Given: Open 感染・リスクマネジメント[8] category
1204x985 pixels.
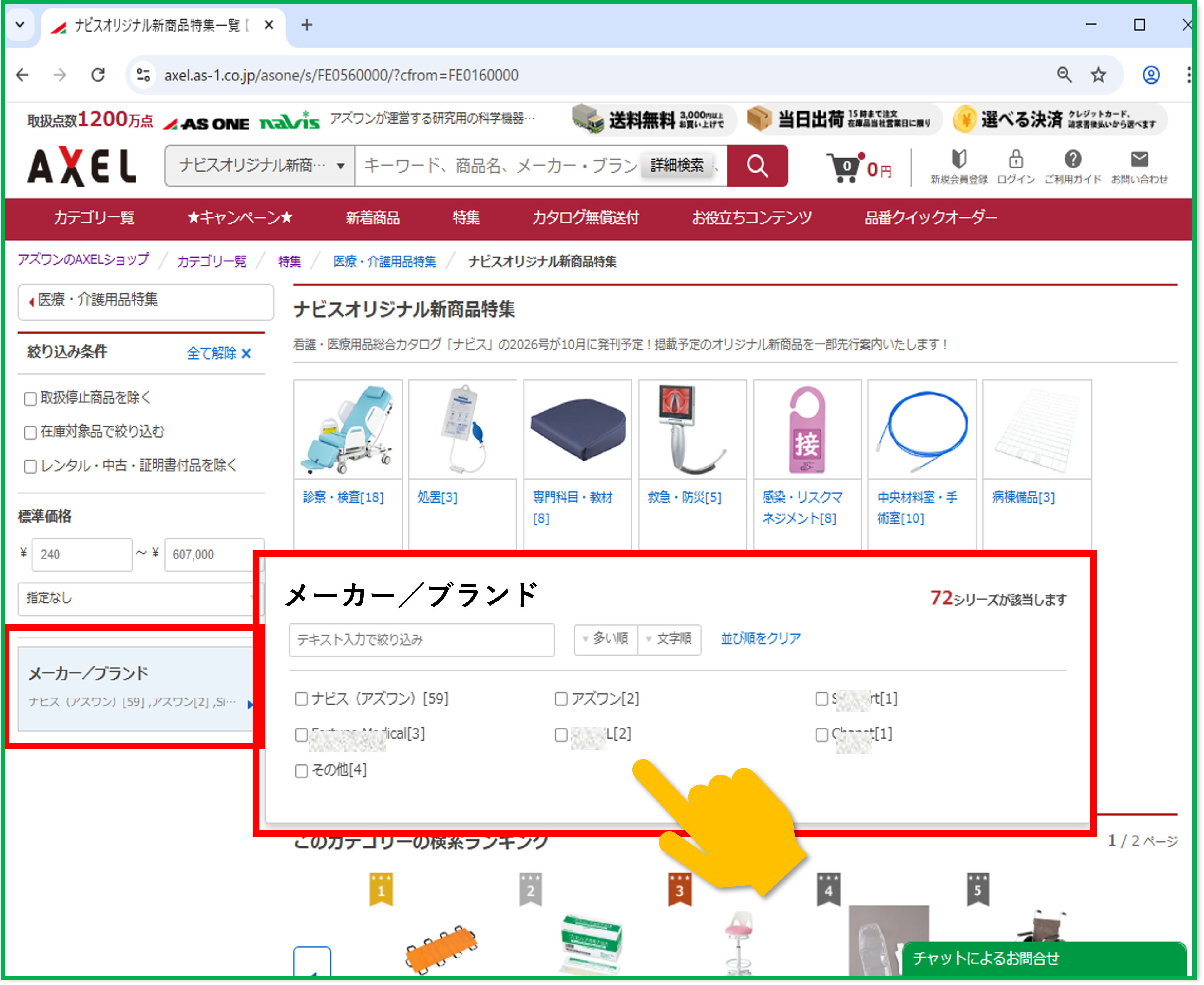Looking at the screenshot, I should coord(802,508).
